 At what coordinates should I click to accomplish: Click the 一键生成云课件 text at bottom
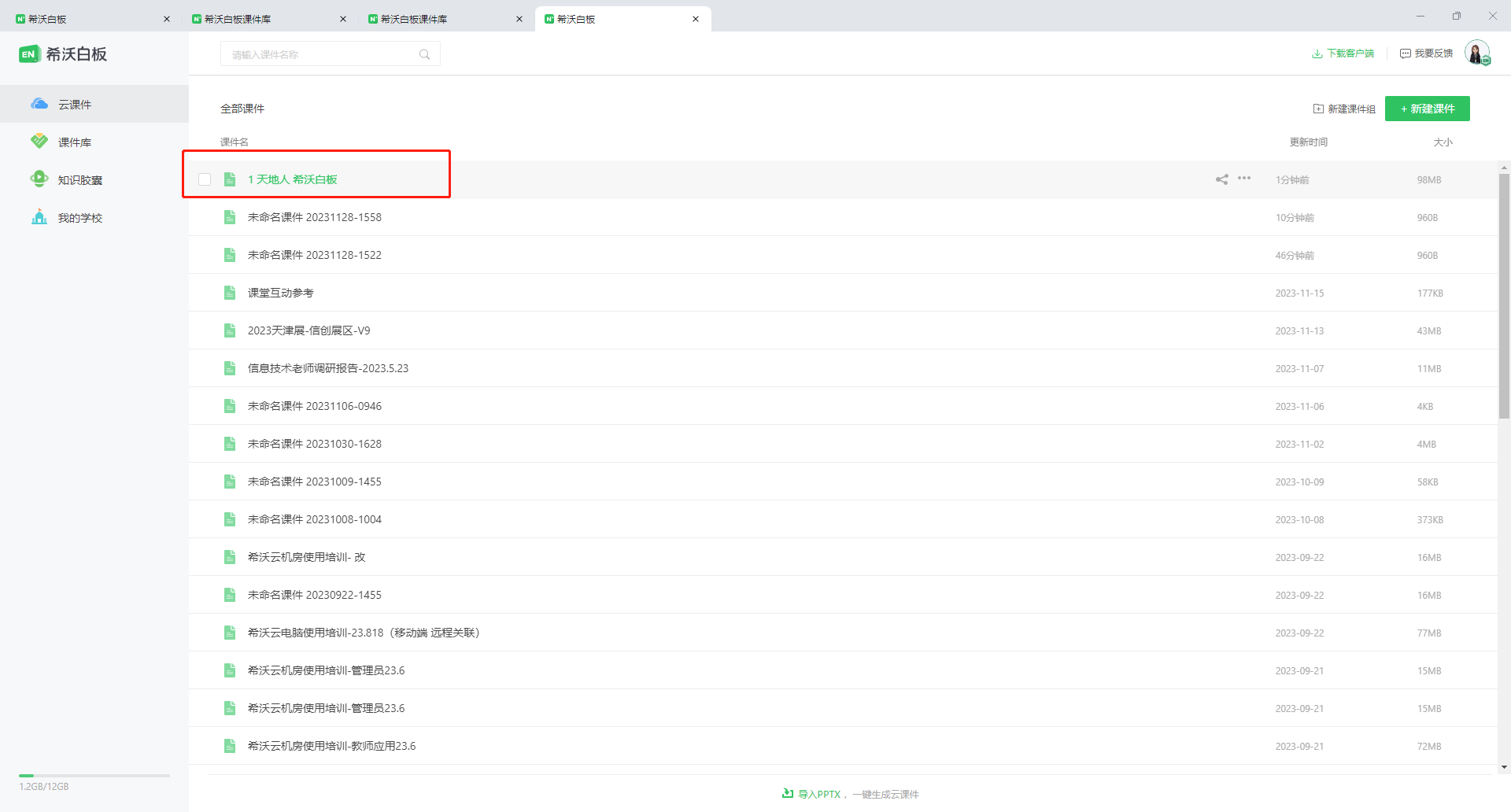(885, 794)
